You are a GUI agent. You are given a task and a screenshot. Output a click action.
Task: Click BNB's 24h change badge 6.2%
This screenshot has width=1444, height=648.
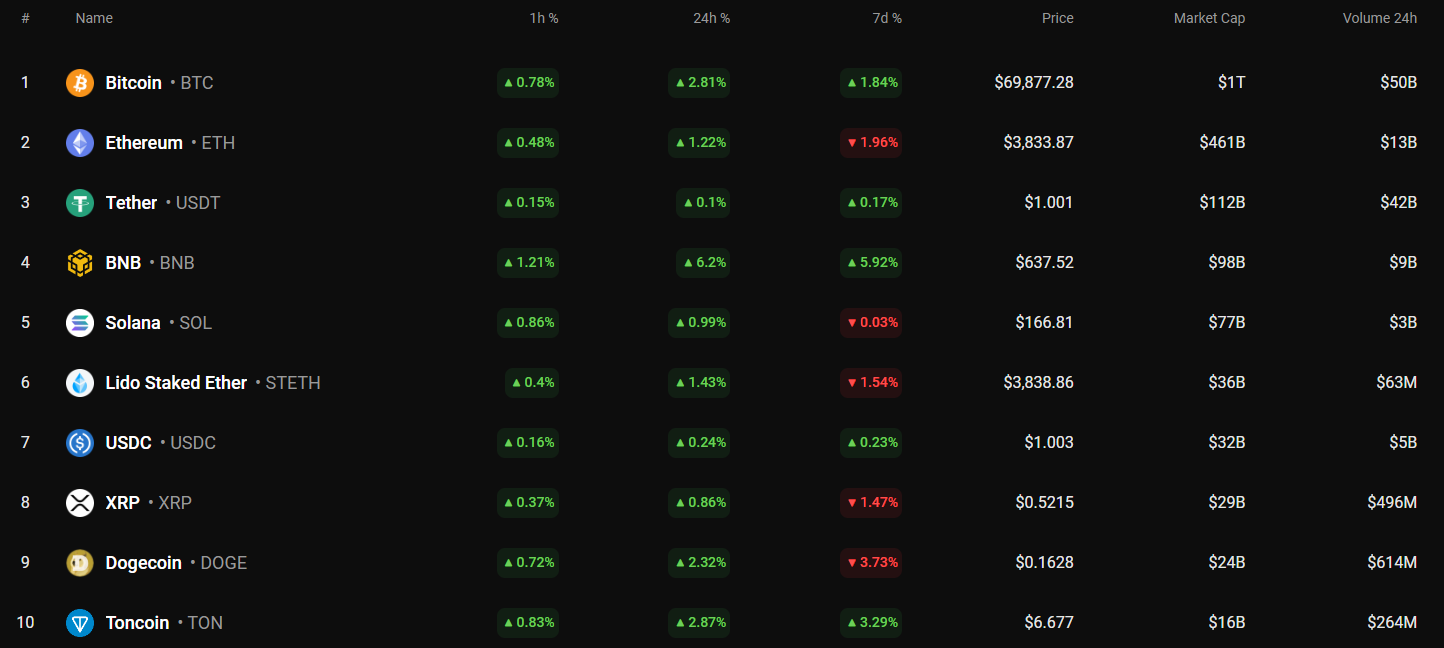click(703, 263)
